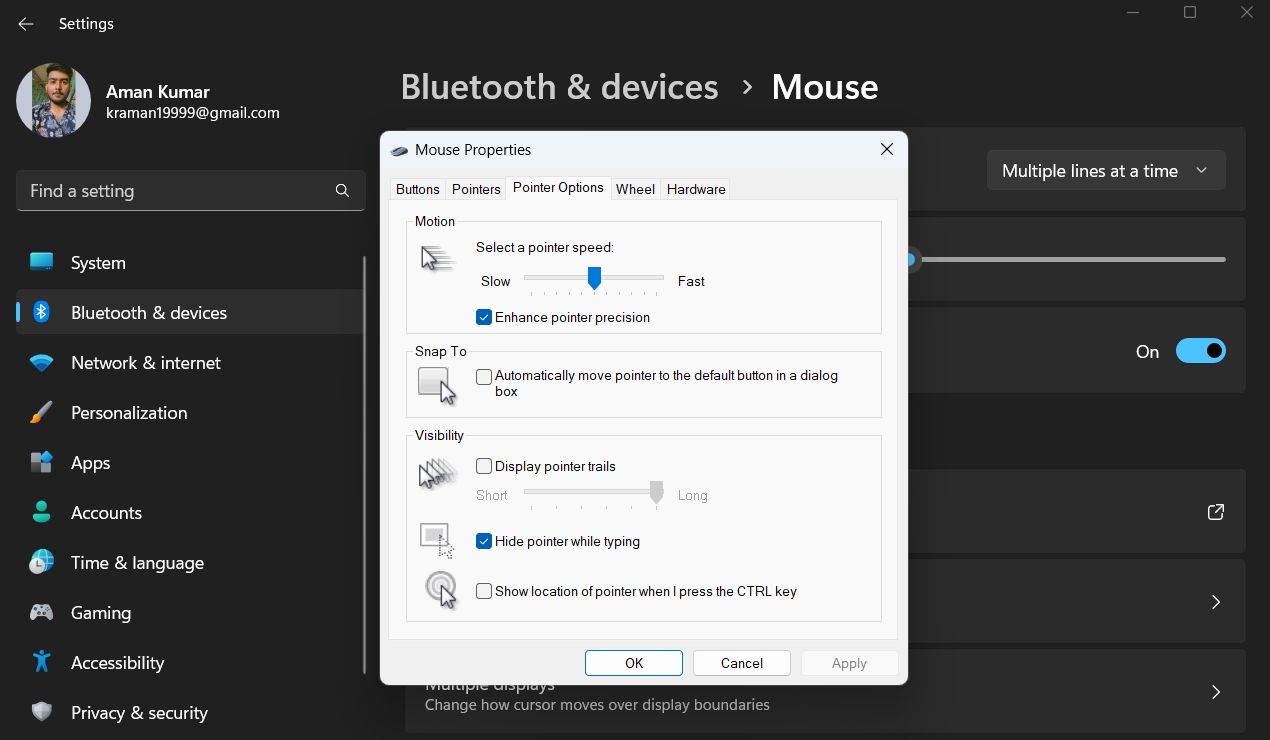This screenshot has width=1270, height=740.
Task: Uncheck Hide pointer while typing
Action: pyautogui.click(x=484, y=541)
